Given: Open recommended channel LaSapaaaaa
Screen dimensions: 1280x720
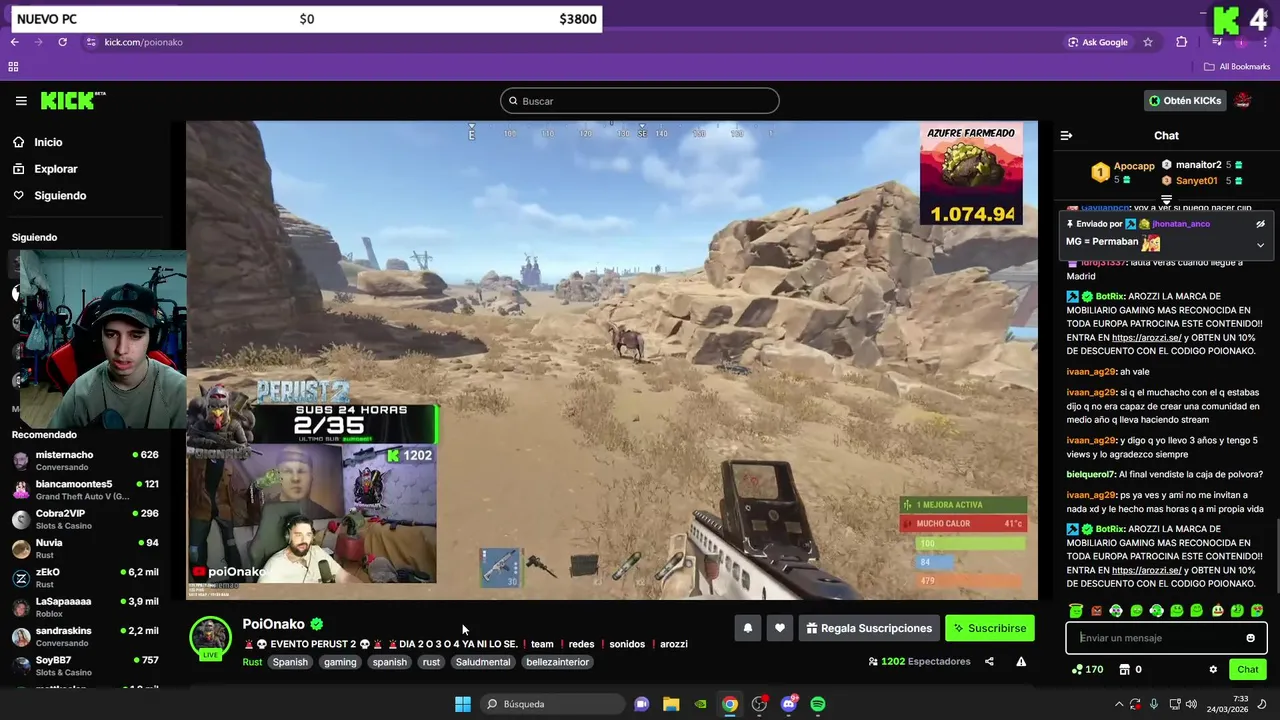Looking at the screenshot, I should (85, 607).
